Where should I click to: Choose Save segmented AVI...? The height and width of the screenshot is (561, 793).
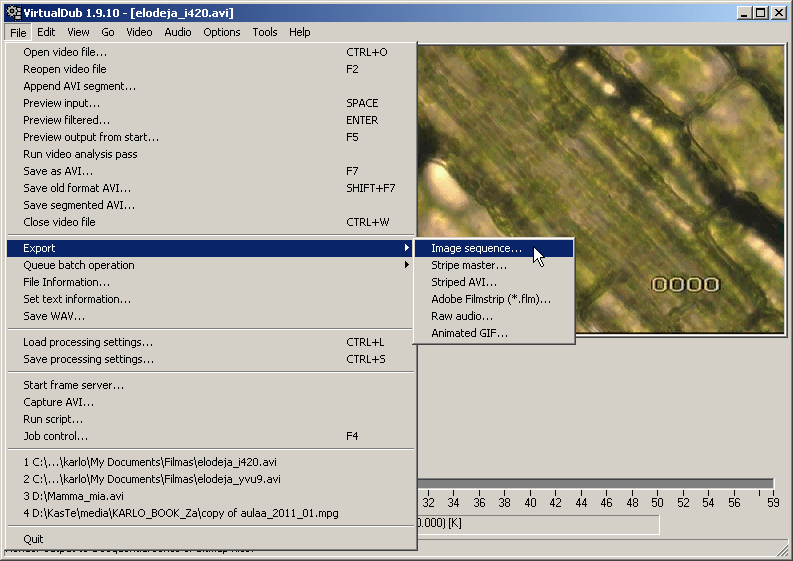211,205
